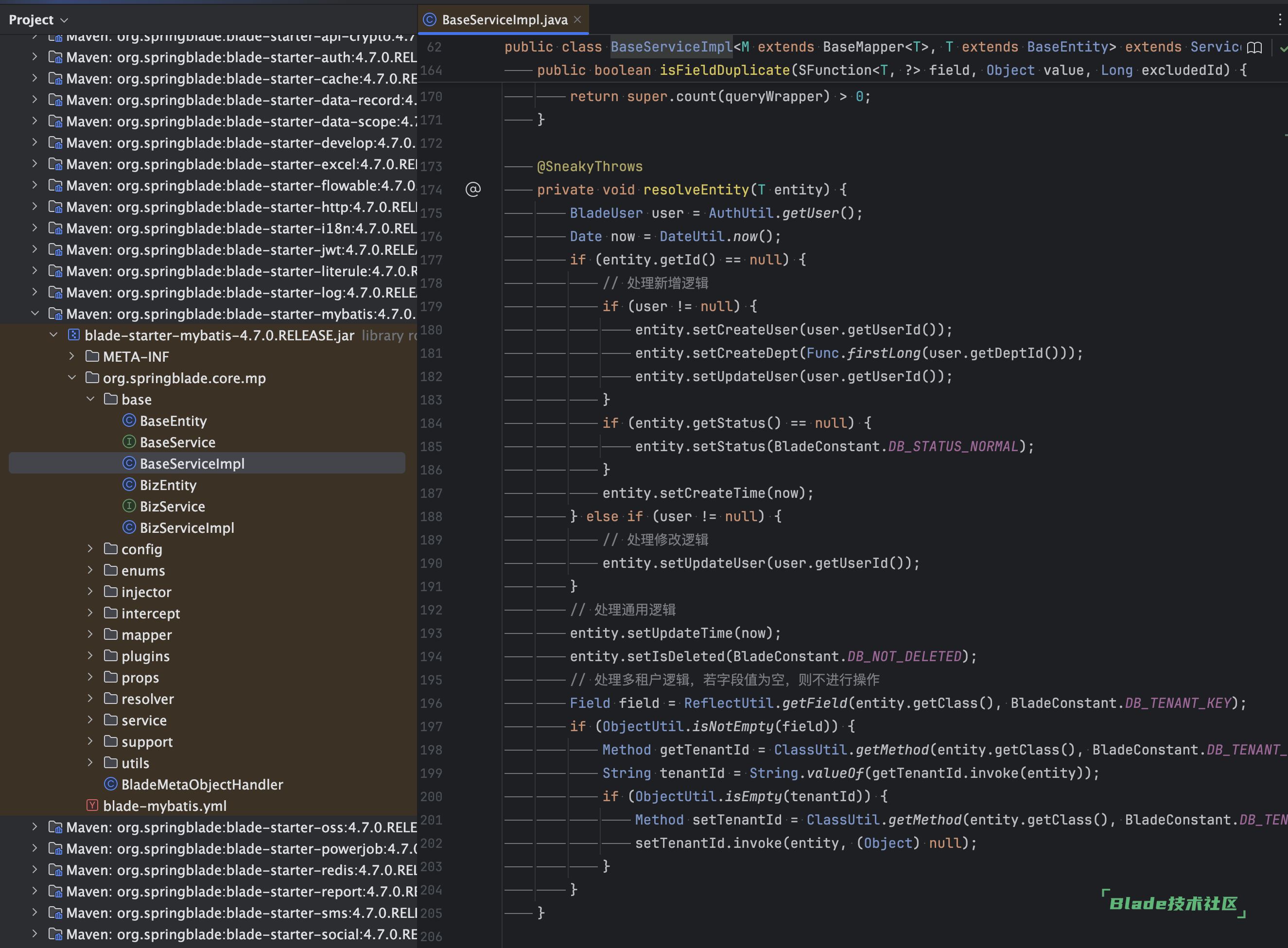Open BaseService interface in tree
Viewport: 1288px width, 948px height.
tap(177, 442)
